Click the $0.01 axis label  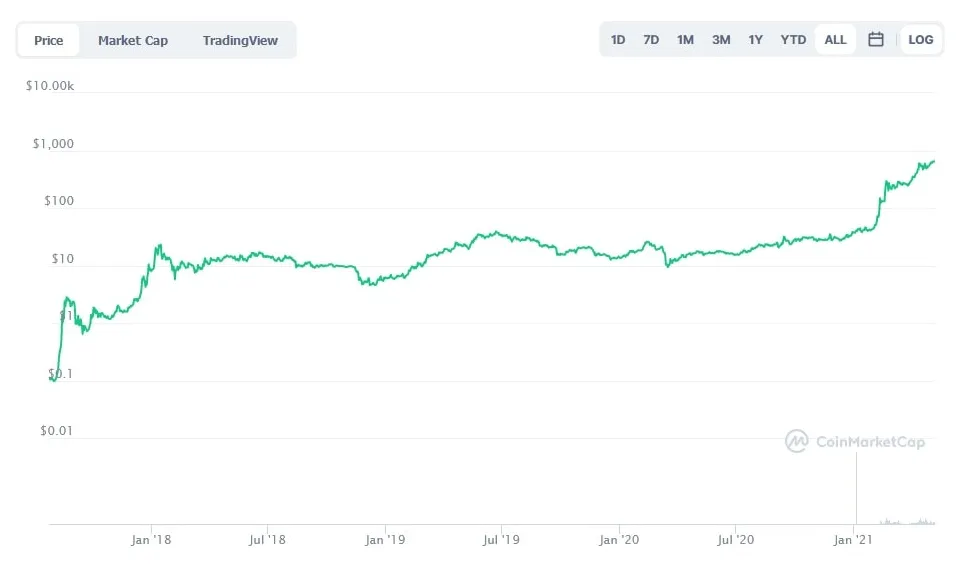pos(57,430)
